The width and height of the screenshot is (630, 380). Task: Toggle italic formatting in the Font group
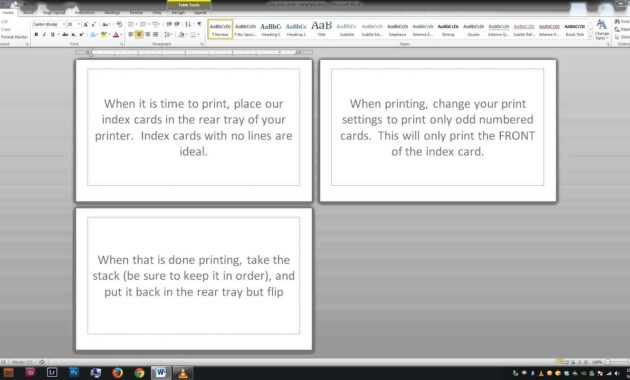[44, 35]
